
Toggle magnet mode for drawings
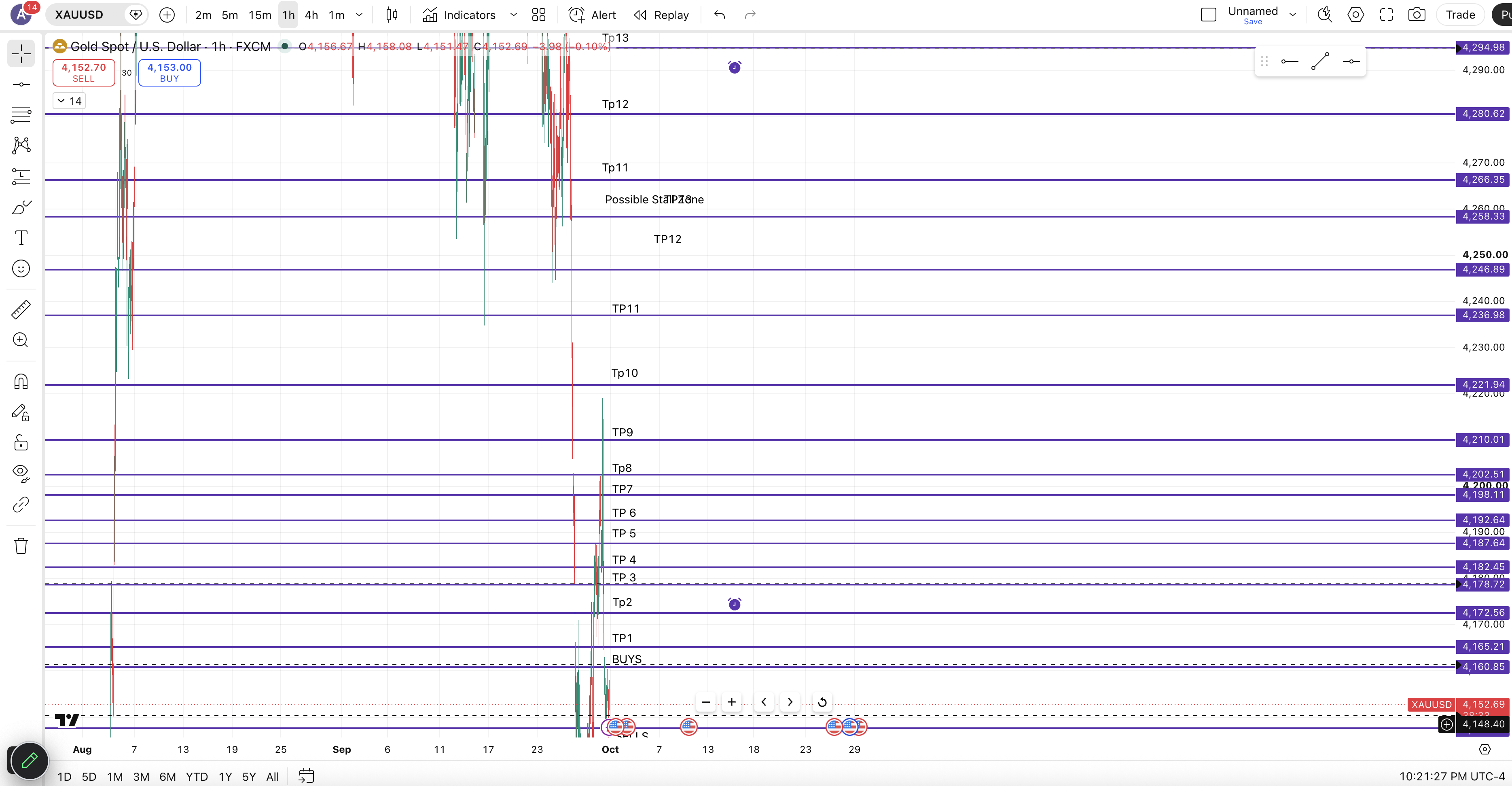point(21,382)
